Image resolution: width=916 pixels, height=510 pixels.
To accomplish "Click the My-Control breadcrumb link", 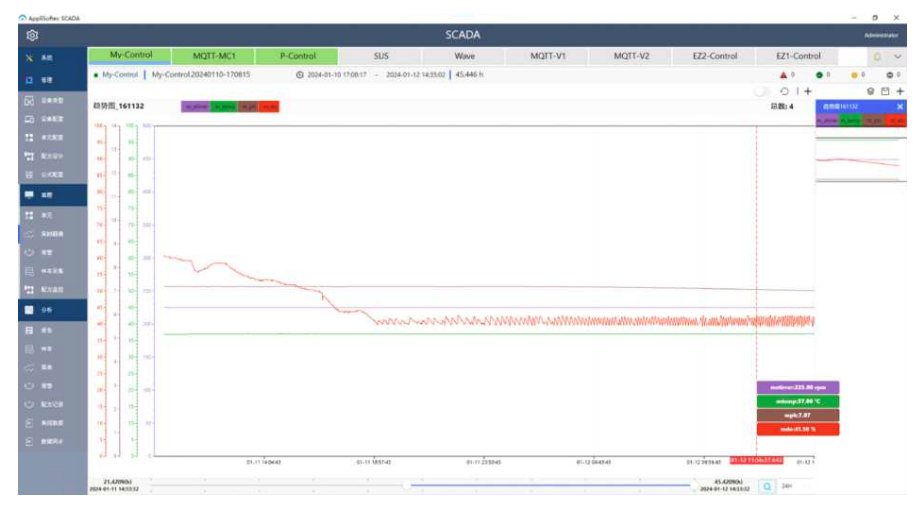I will pos(120,74).
